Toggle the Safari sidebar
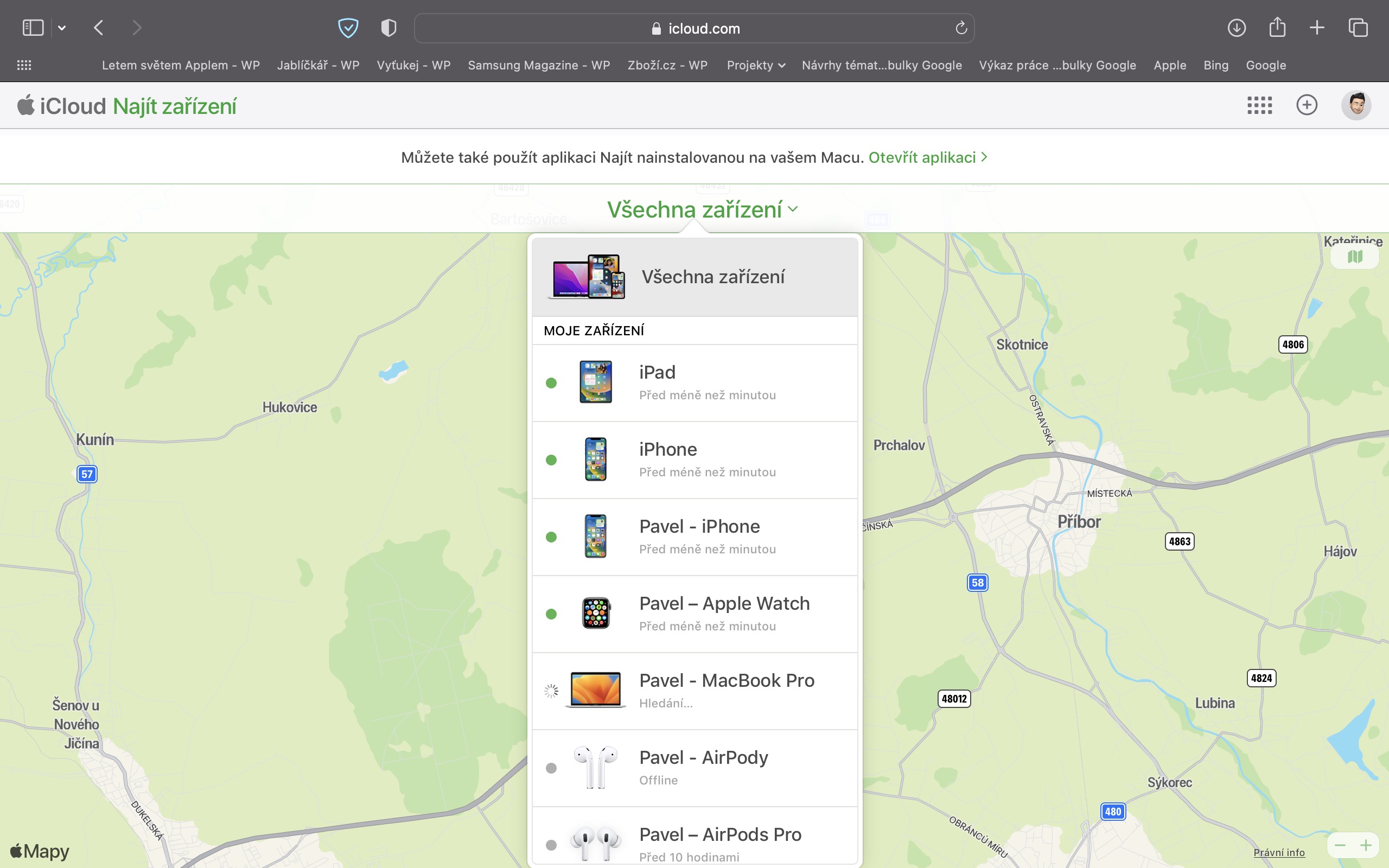Image resolution: width=1389 pixels, height=868 pixels. pyautogui.click(x=33, y=28)
